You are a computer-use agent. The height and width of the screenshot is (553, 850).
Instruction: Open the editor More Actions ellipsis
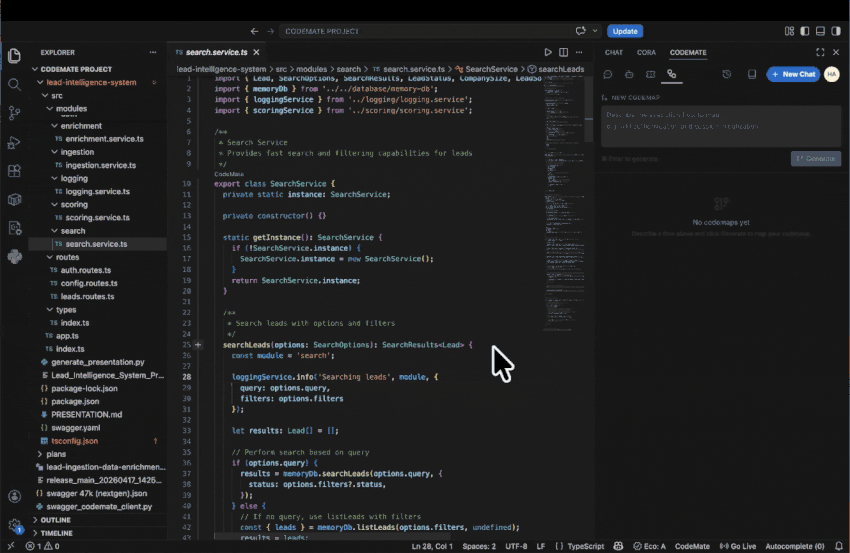pos(579,52)
